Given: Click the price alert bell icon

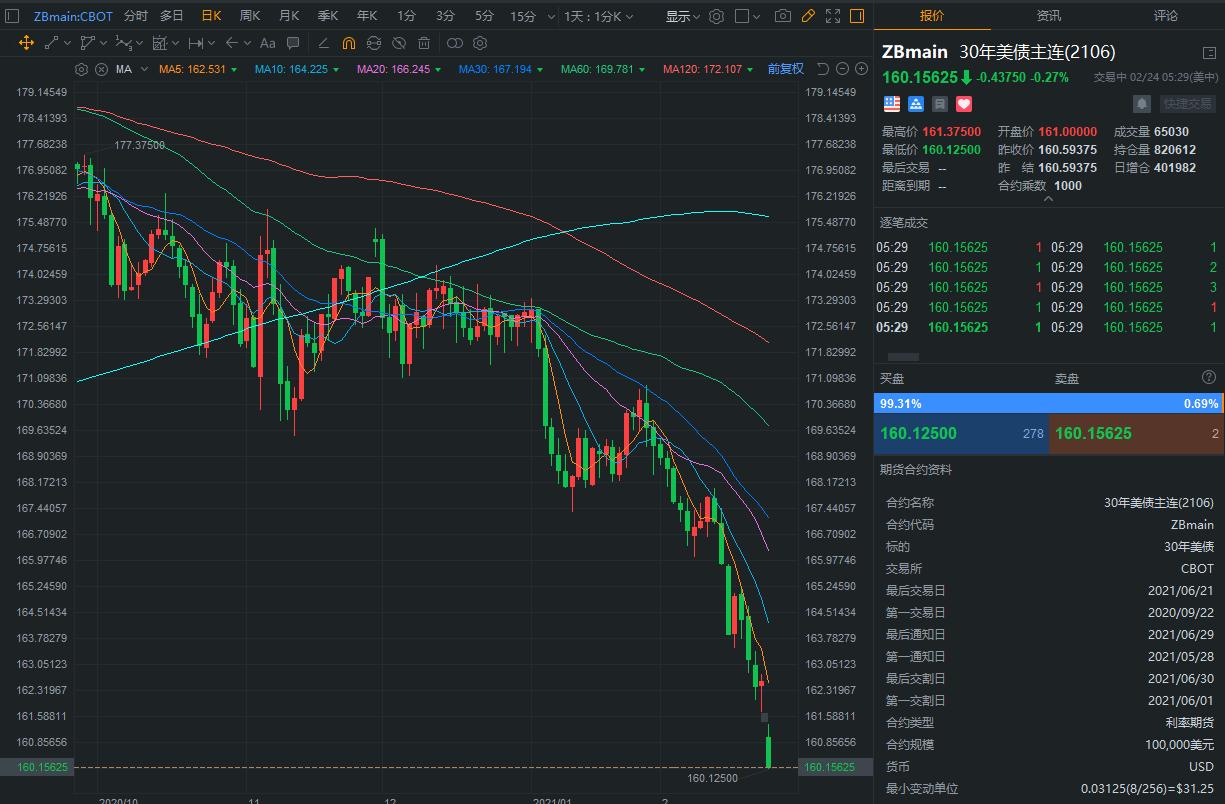Looking at the screenshot, I should [1141, 103].
